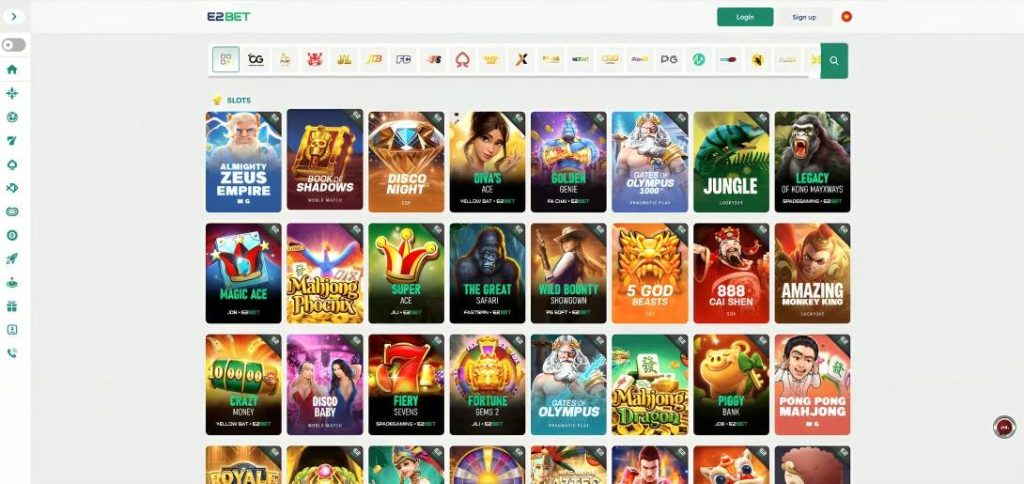
Task: Open the spade card games icon
Action: tap(12, 164)
